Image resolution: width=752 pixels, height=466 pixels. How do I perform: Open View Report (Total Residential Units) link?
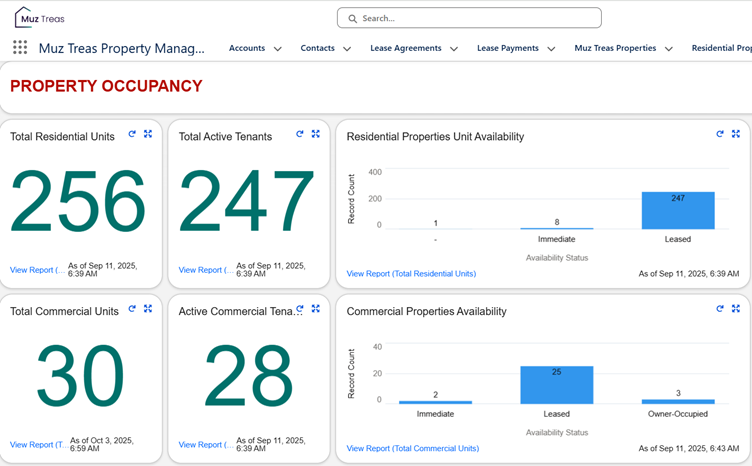pos(411,274)
